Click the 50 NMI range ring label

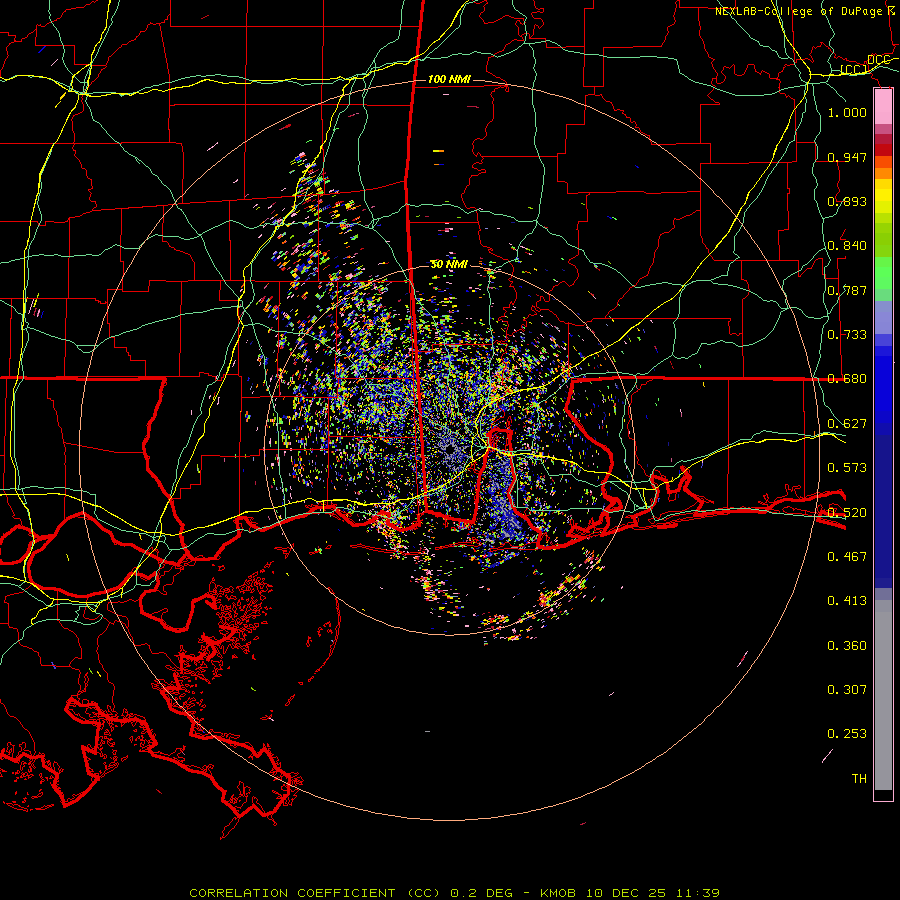coord(449,264)
